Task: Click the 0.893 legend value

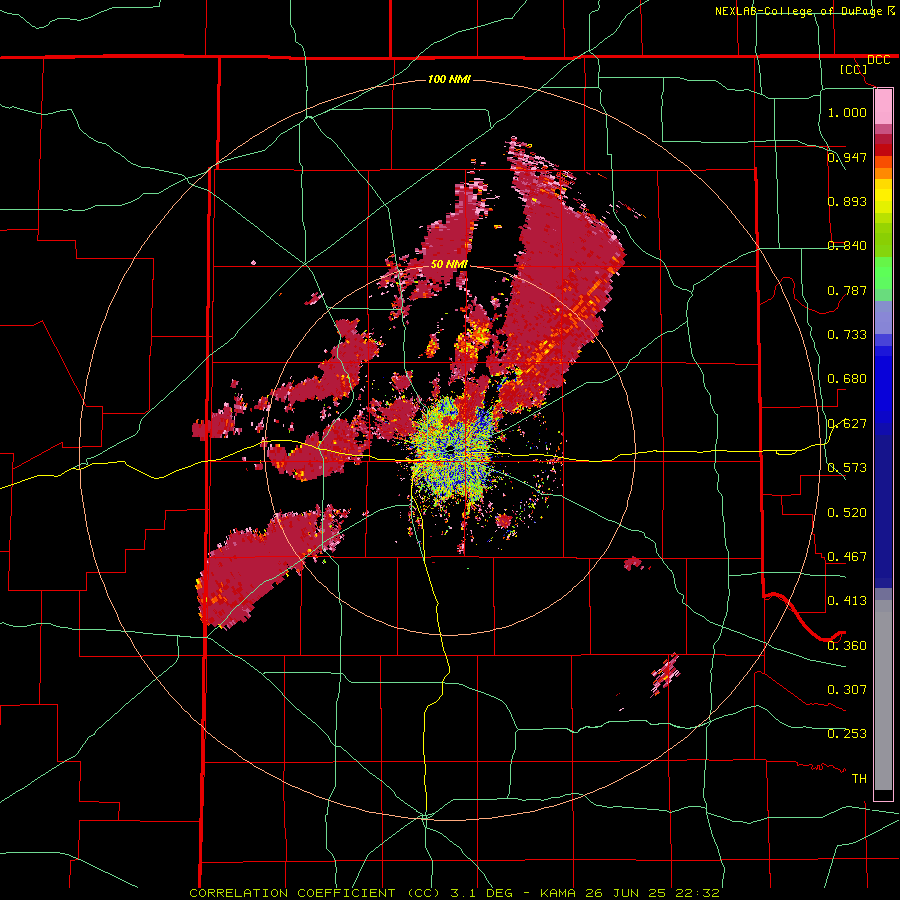Action: (x=847, y=201)
